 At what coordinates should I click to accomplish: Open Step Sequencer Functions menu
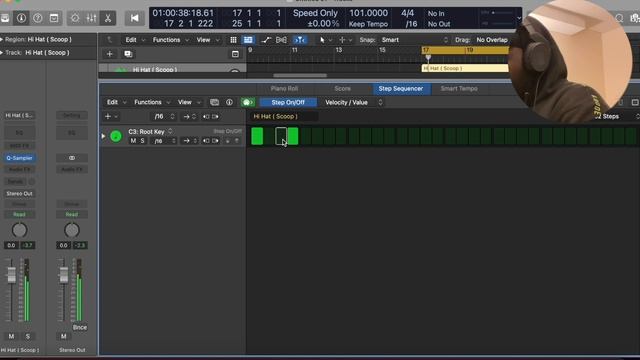click(x=152, y=102)
